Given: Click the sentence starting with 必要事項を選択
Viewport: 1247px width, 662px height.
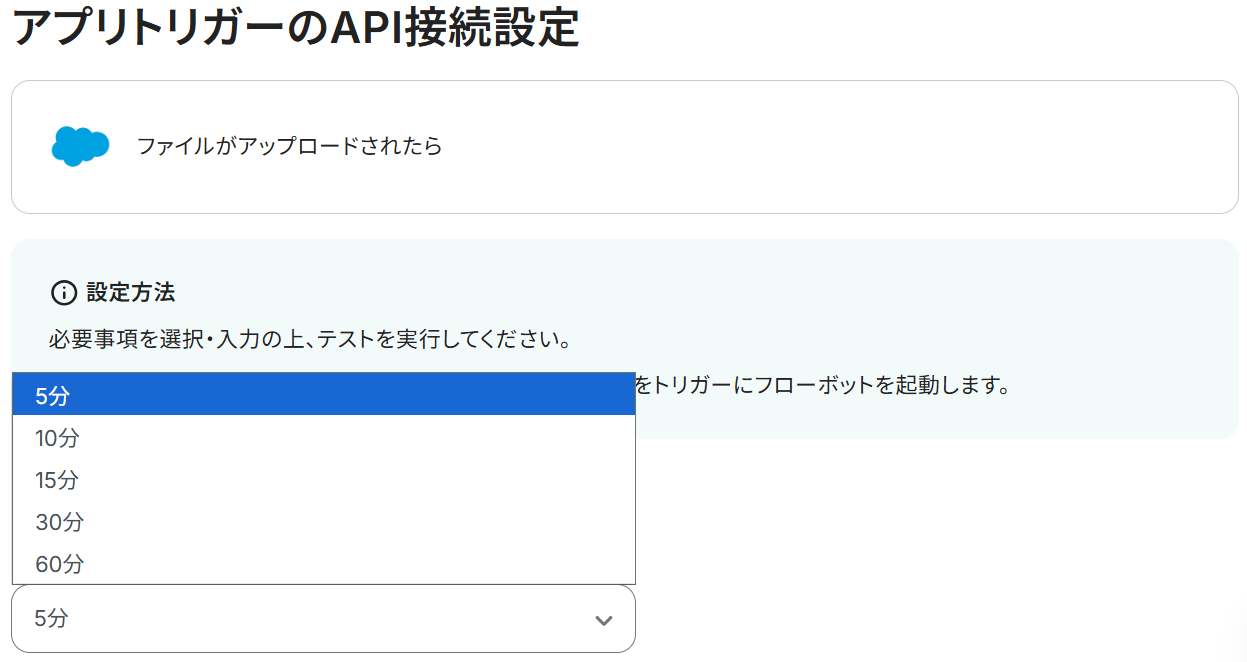Looking at the screenshot, I should (310, 339).
